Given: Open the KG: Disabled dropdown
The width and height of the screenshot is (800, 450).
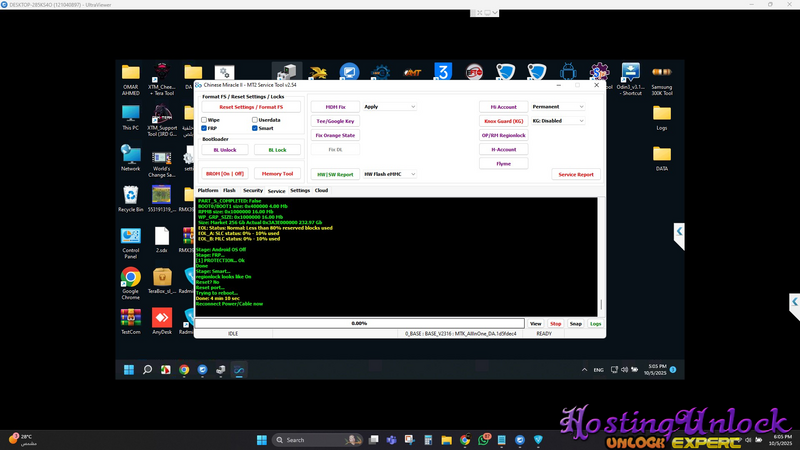Looking at the screenshot, I should (558, 121).
